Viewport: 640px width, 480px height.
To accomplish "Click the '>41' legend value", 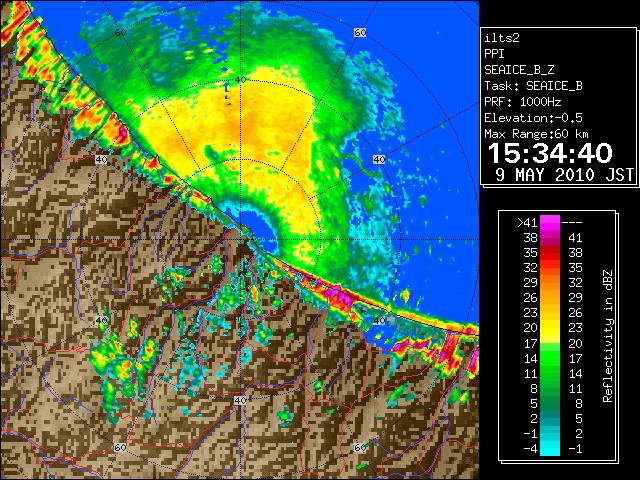I will [527, 223].
